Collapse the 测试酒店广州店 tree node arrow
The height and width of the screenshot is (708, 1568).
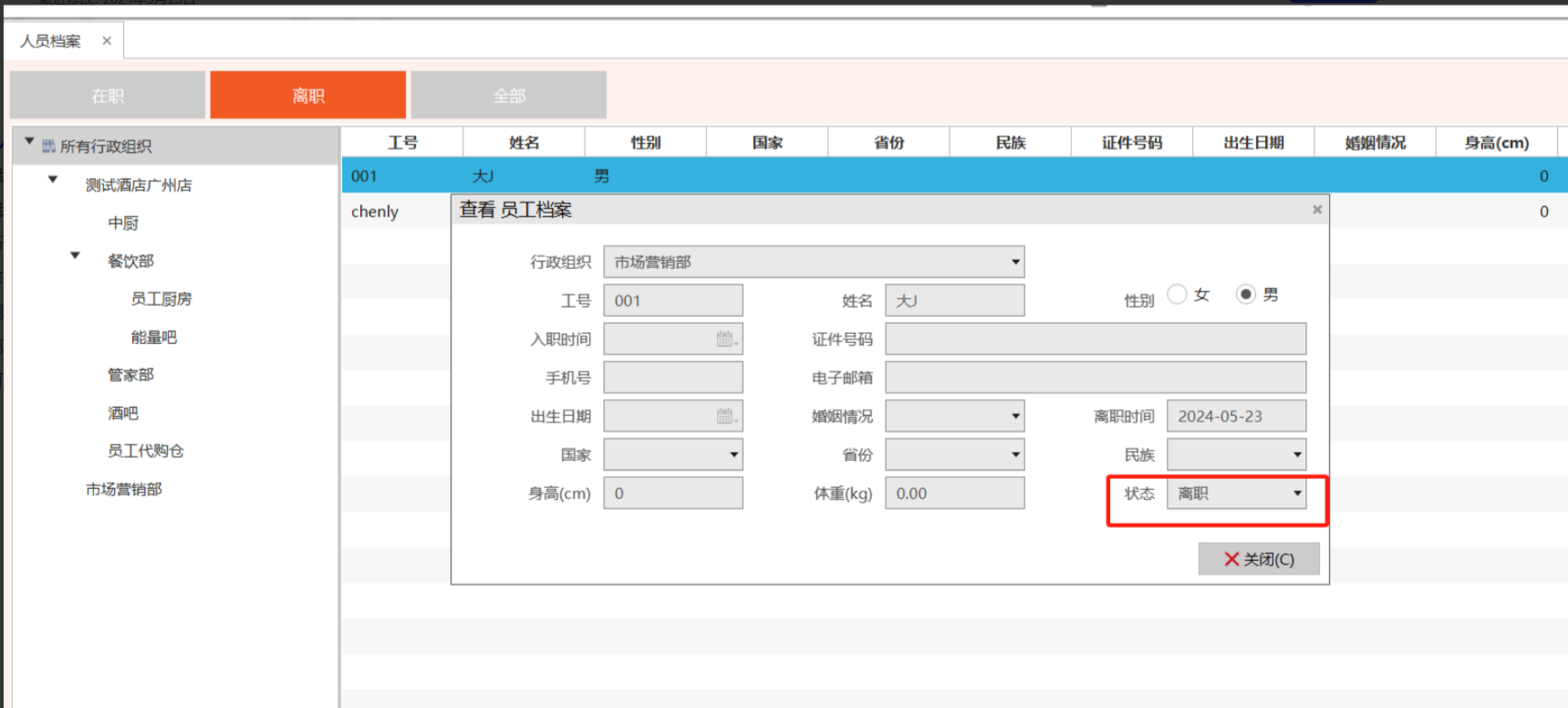click(53, 181)
